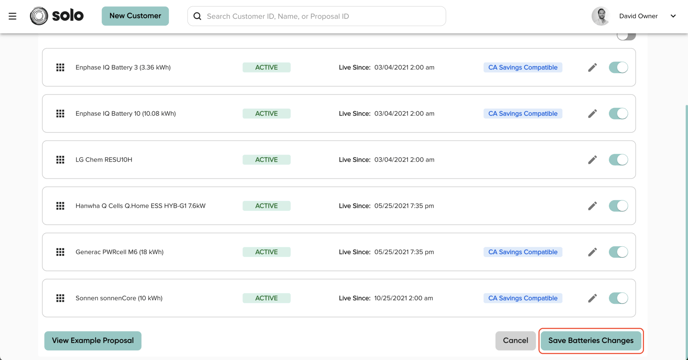
Task: Save Batteries Changes
Action: point(591,341)
